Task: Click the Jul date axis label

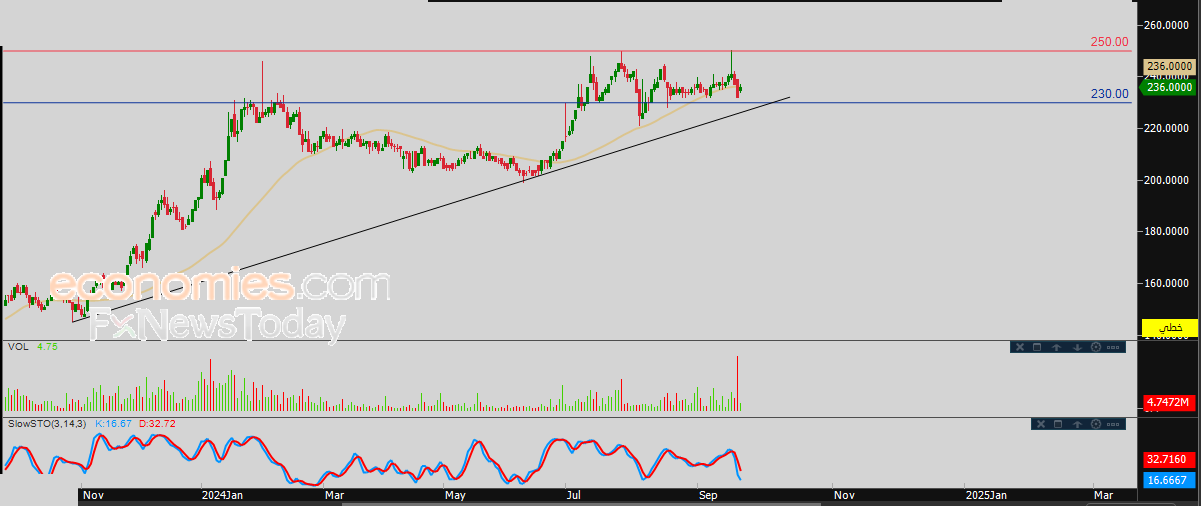Action: 573,495
